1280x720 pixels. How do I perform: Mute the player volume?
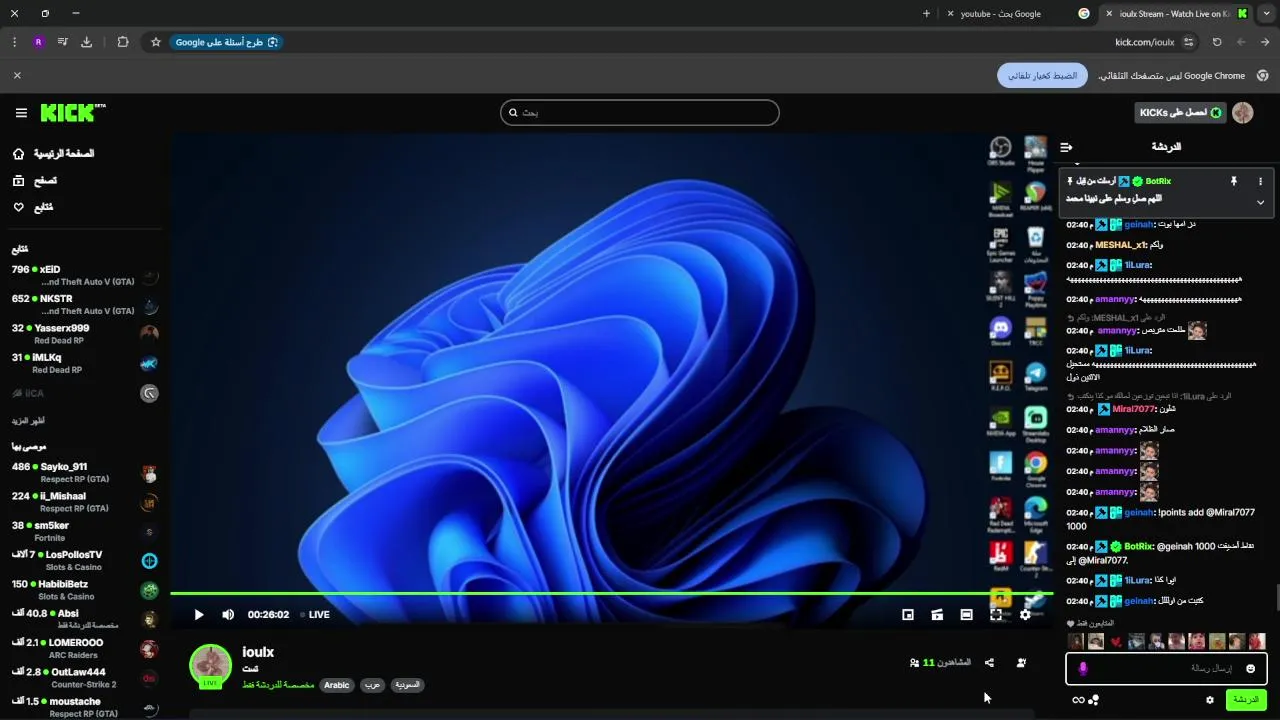tap(228, 615)
